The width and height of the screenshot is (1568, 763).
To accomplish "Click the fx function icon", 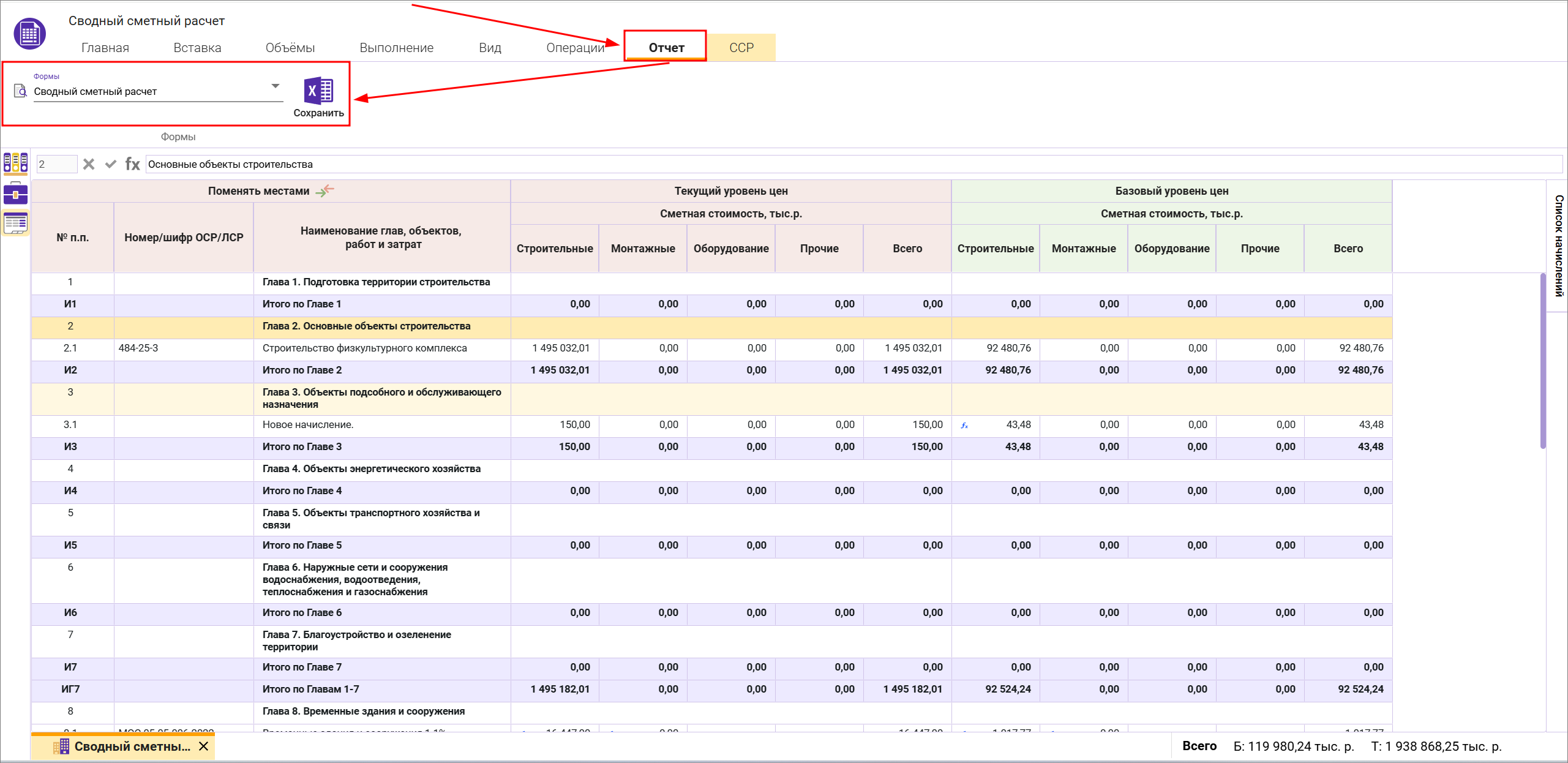I will pyautogui.click(x=132, y=164).
